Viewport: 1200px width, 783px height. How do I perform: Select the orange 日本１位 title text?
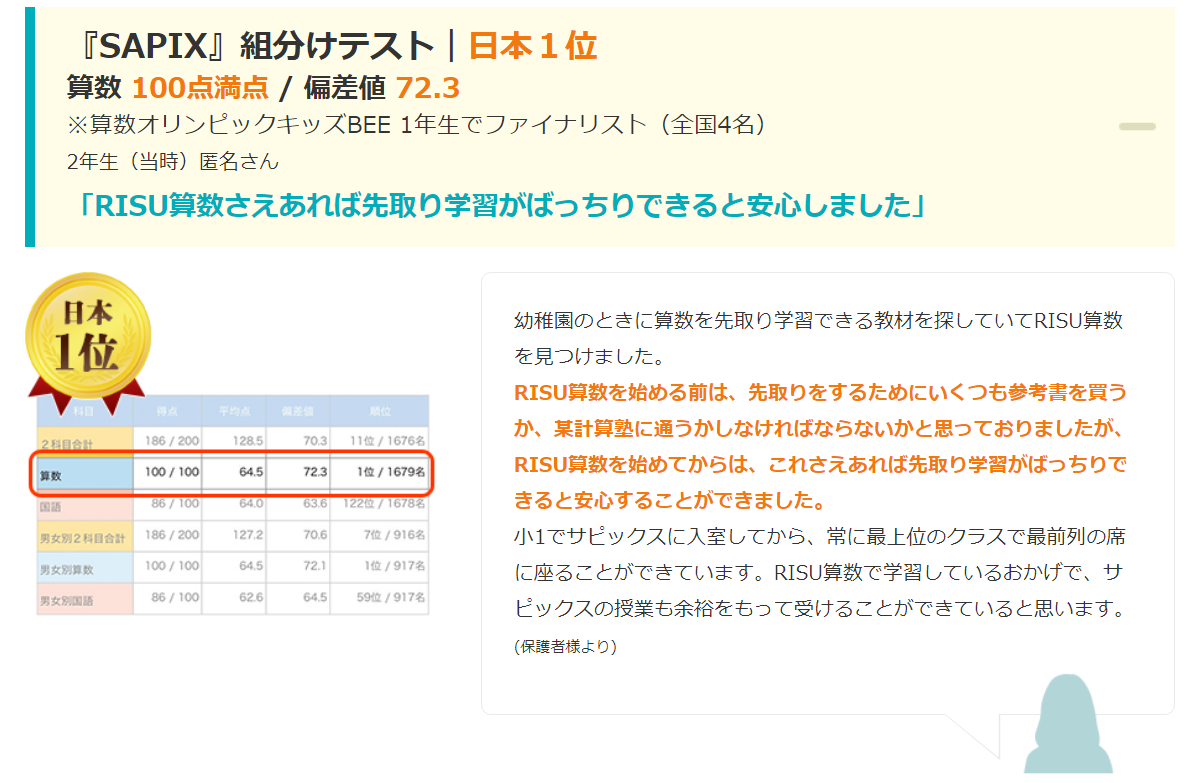[x=532, y=45]
